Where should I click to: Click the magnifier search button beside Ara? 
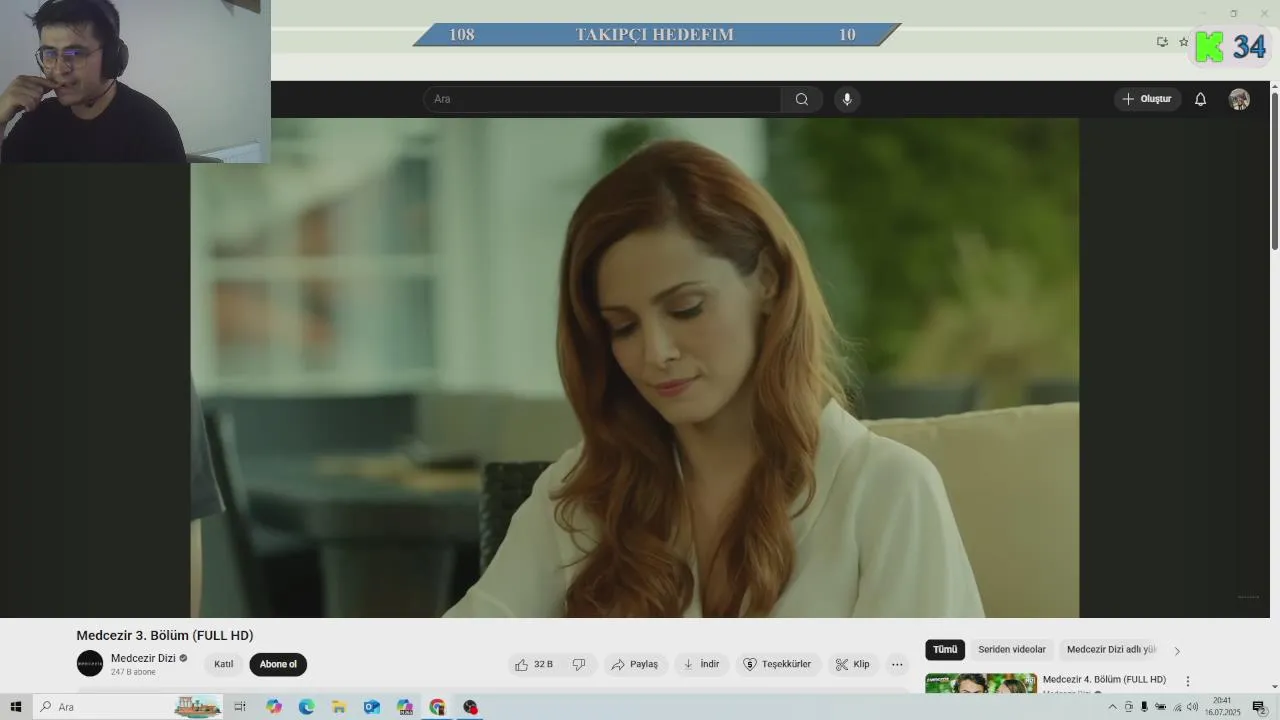coord(802,99)
